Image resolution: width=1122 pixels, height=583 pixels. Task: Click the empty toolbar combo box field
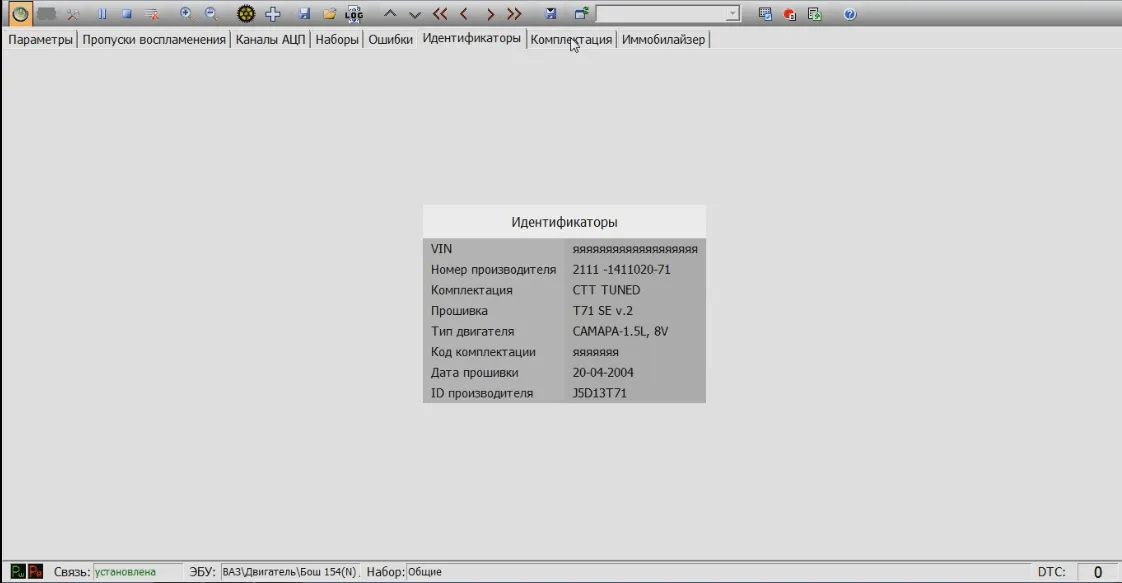point(660,14)
